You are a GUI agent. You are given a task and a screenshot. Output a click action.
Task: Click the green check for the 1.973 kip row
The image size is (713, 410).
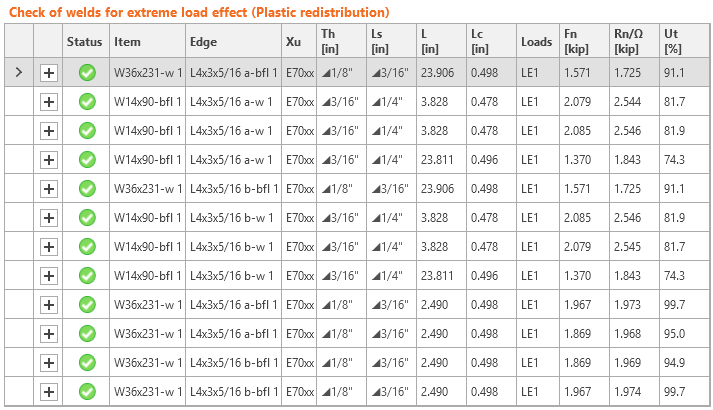click(87, 304)
